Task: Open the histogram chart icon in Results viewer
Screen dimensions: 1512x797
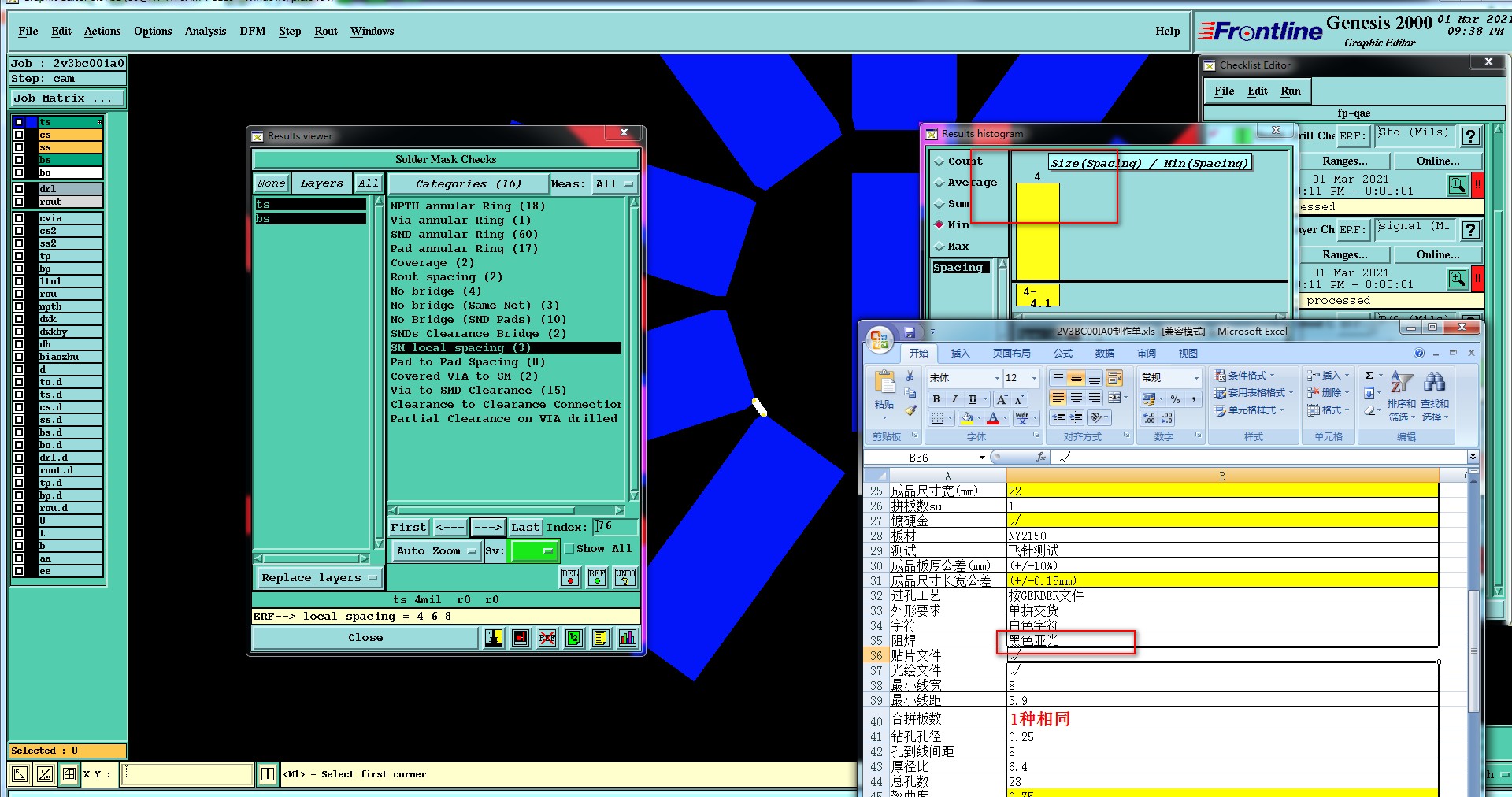Action: pyautogui.click(x=627, y=638)
